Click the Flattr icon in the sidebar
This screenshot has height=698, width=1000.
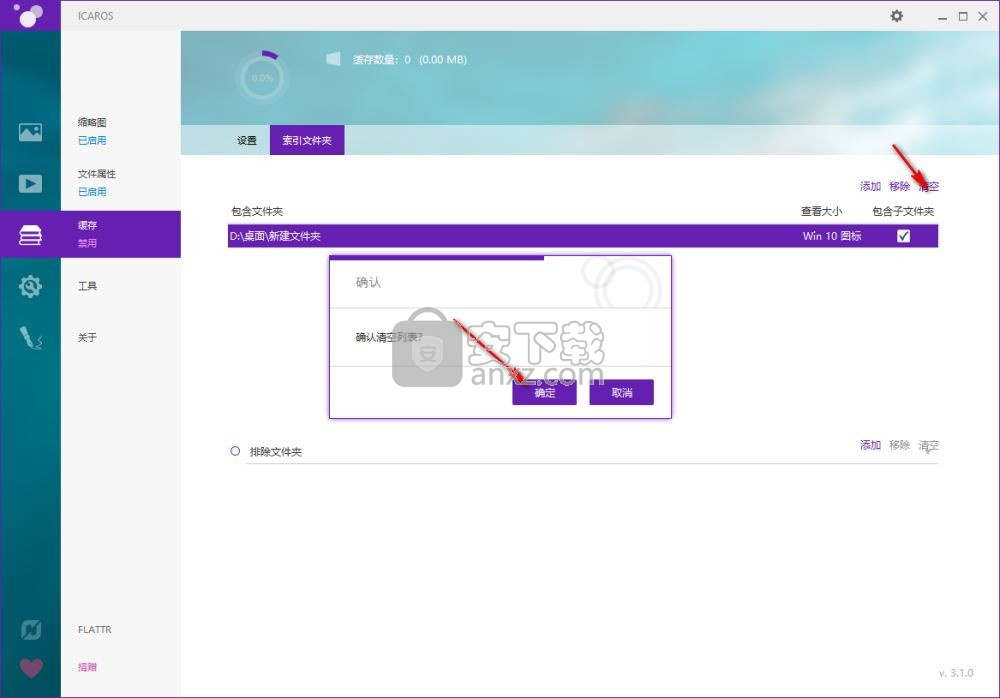31,630
